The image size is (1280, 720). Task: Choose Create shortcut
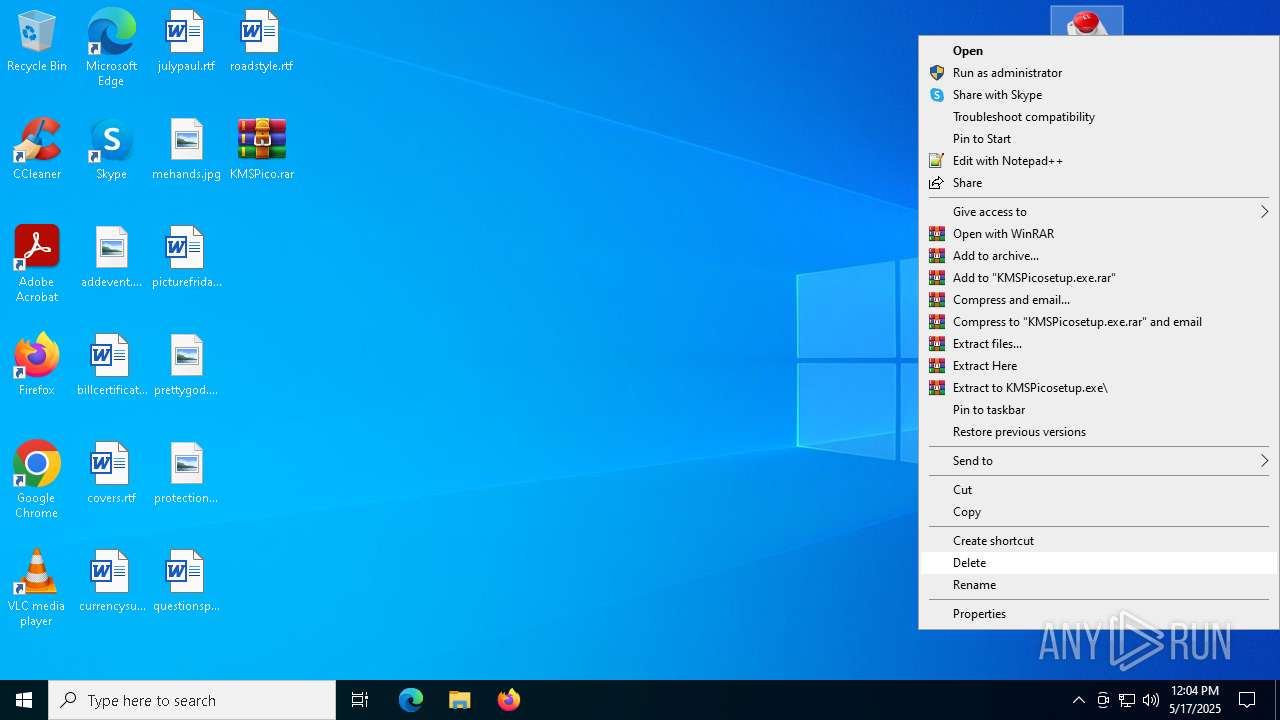tap(1099, 541)
